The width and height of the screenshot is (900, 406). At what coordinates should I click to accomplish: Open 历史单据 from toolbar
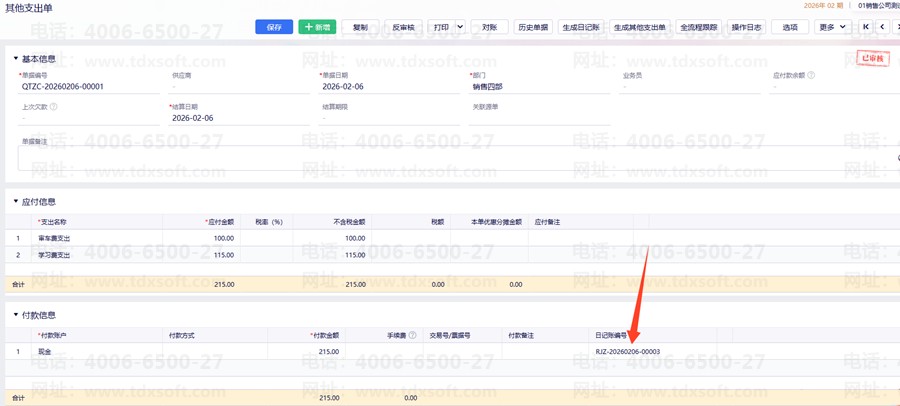[533, 27]
